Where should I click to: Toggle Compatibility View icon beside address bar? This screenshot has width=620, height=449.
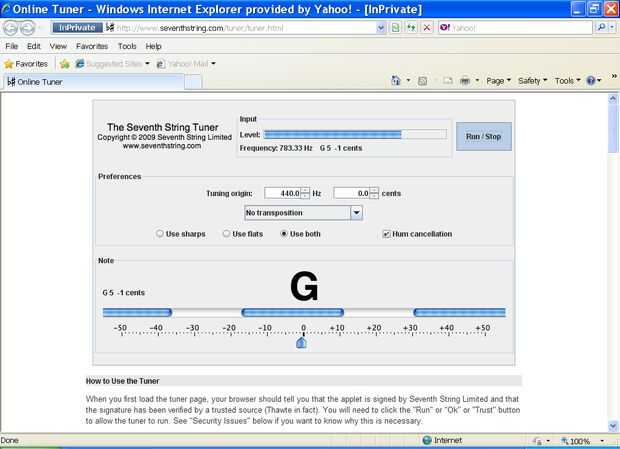(x=396, y=28)
